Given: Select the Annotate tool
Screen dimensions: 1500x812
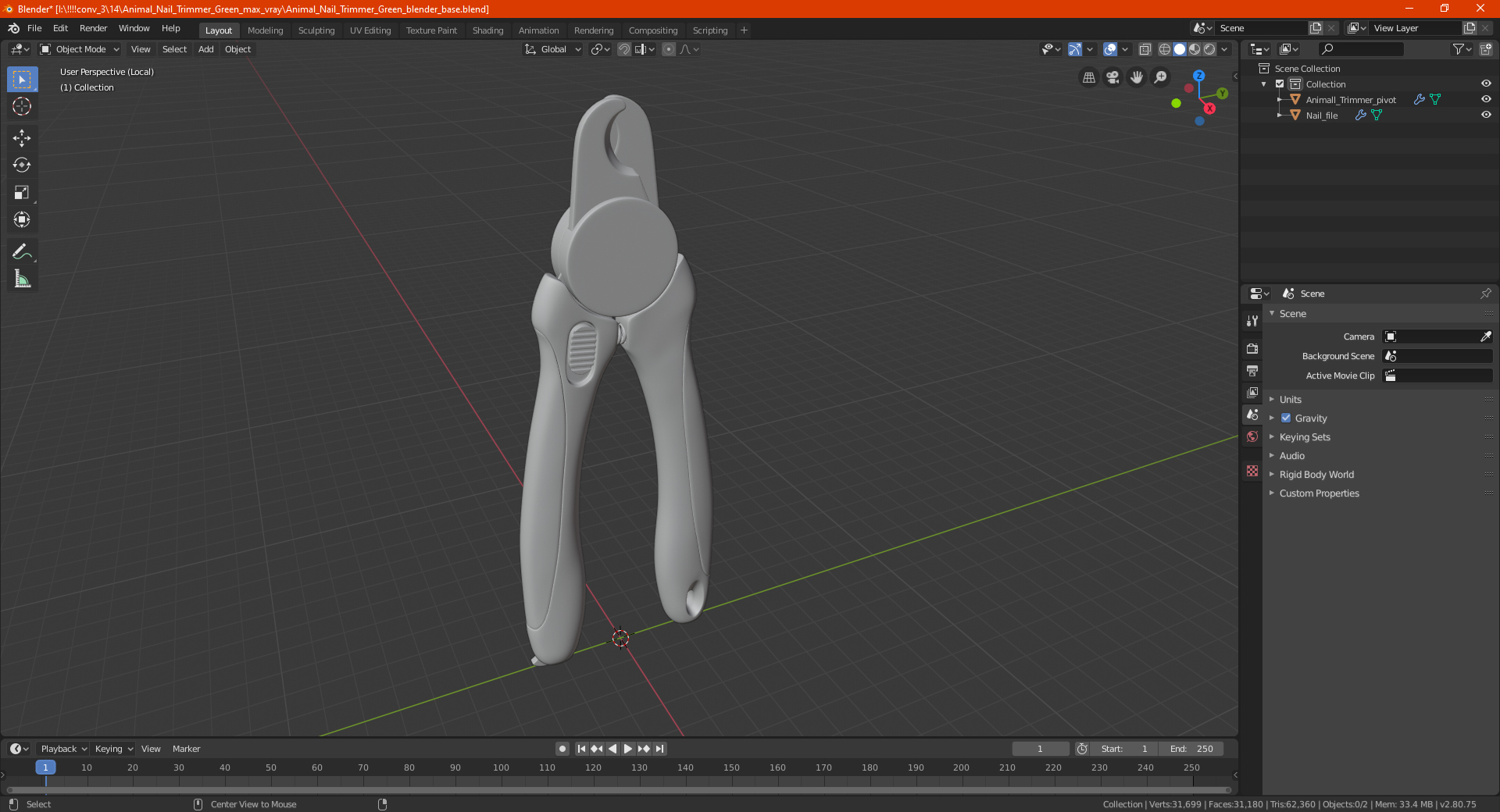Looking at the screenshot, I should 22,251.
